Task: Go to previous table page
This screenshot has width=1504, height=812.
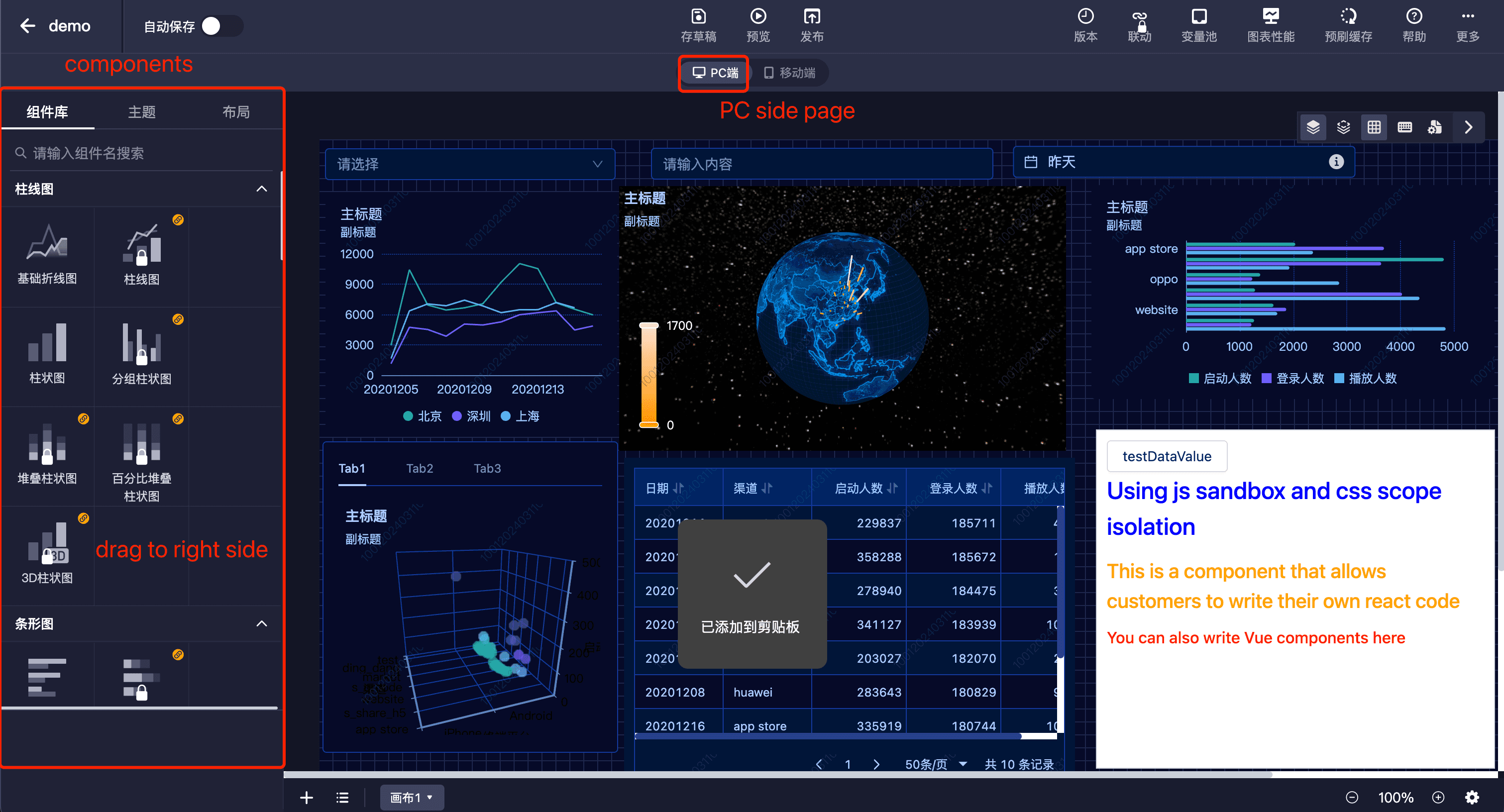Action: click(x=819, y=764)
